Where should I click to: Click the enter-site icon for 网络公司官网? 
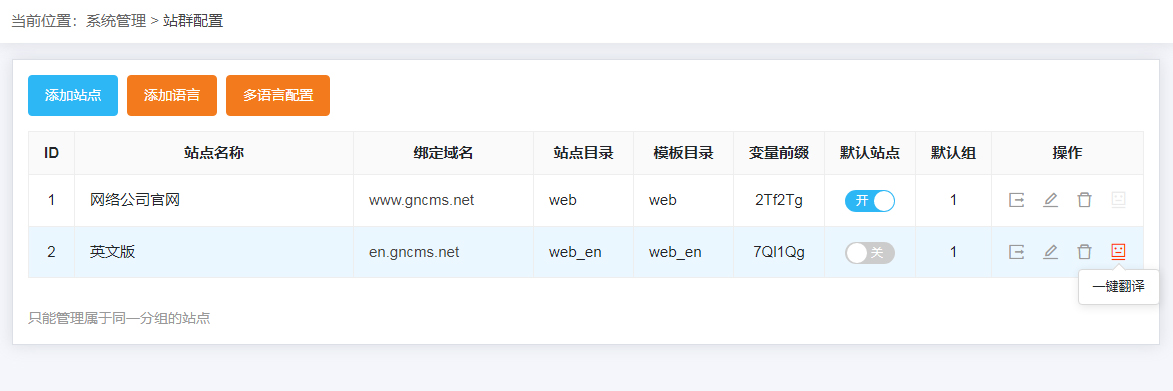click(1016, 200)
